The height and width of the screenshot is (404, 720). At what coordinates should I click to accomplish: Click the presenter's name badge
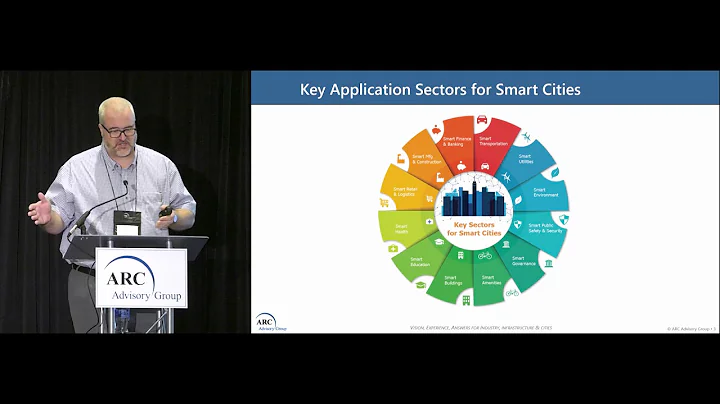point(128,222)
